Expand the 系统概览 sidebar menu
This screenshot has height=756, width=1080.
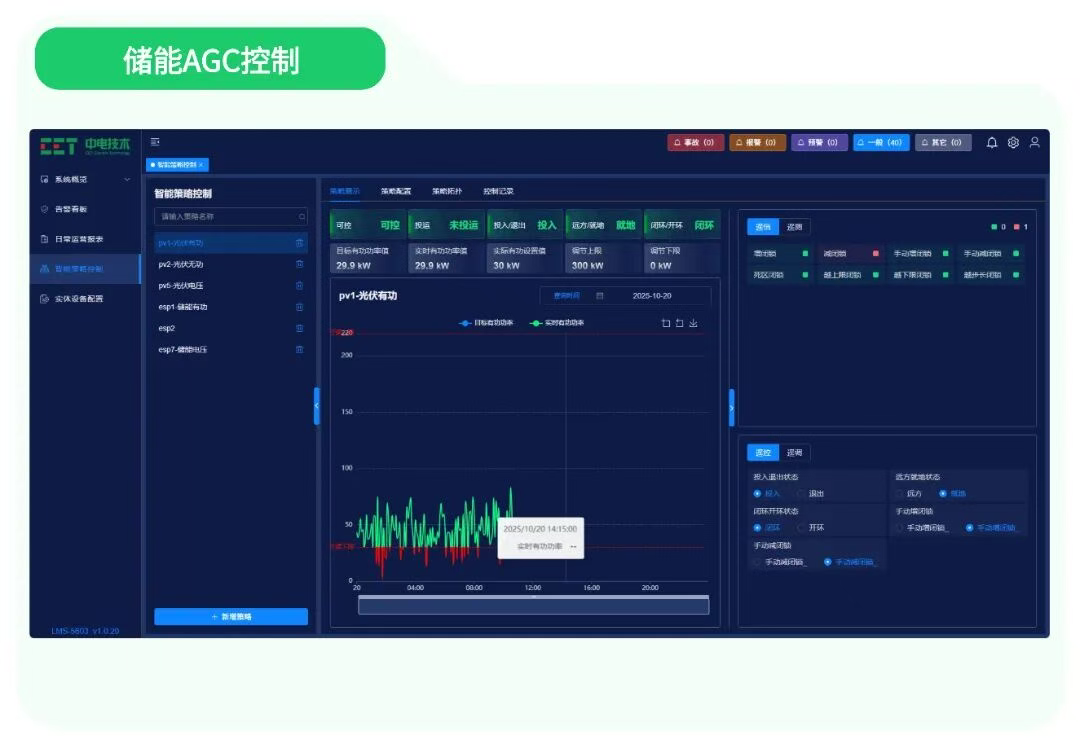pos(85,179)
